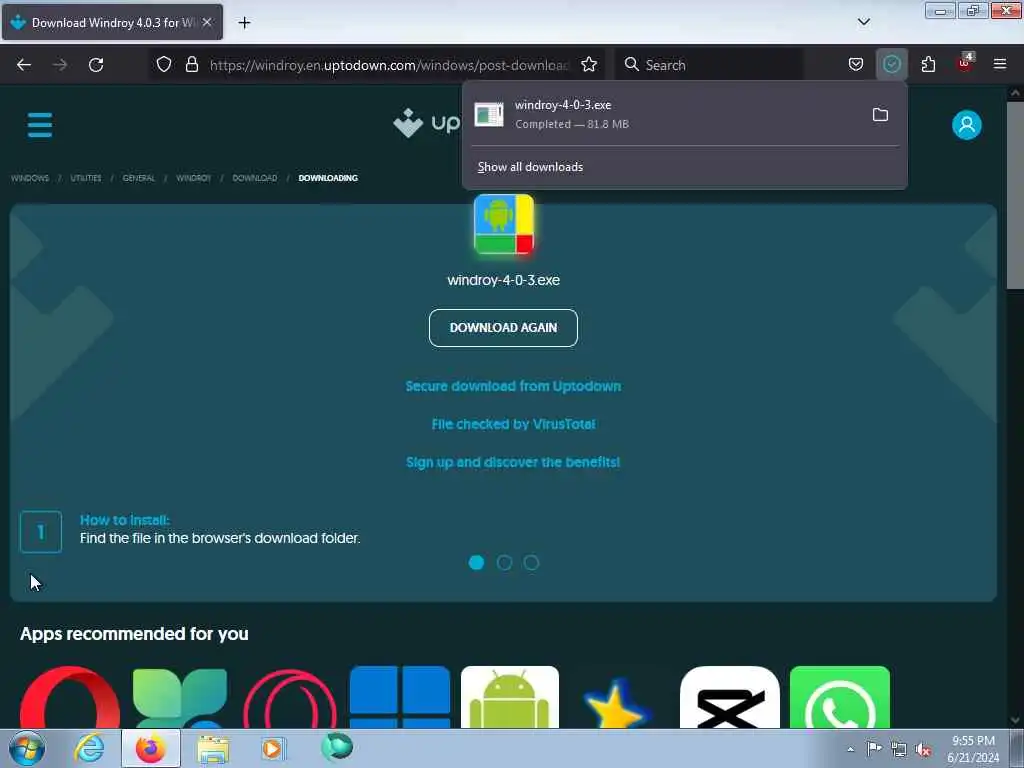Click the green round taskbar app icon

coord(337,746)
